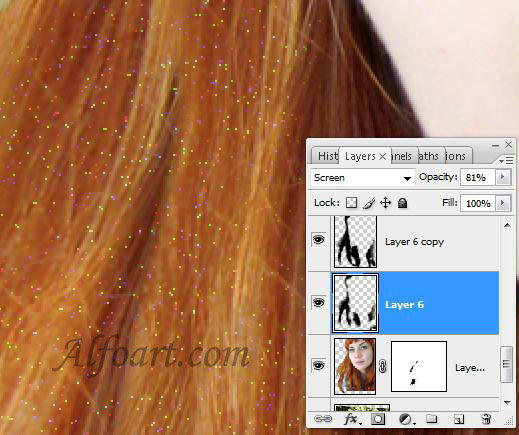Click the Opacity 81% field
The image size is (519, 435).
point(478,177)
